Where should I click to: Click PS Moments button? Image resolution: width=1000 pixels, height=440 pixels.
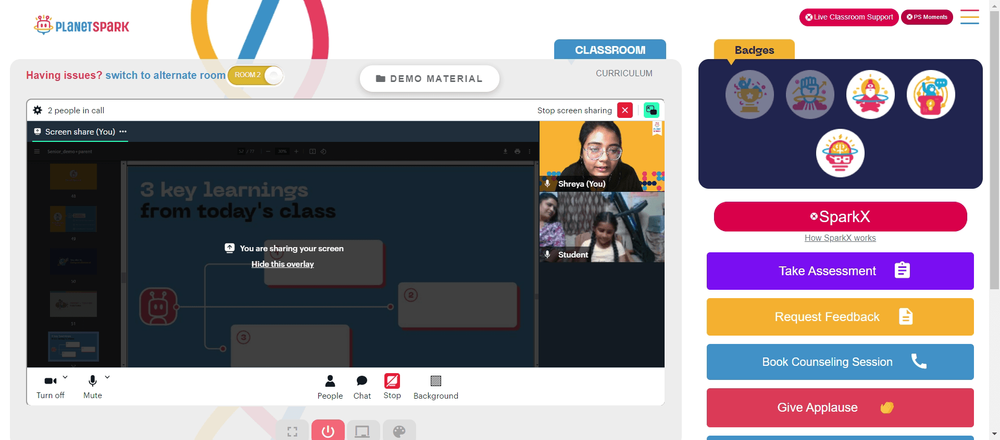point(927,17)
